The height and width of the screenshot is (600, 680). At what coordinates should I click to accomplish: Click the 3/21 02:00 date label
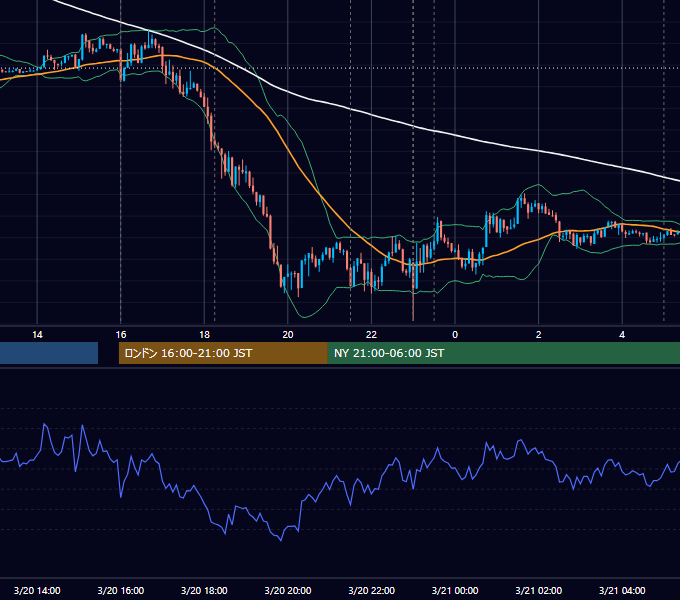[x=539, y=590]
